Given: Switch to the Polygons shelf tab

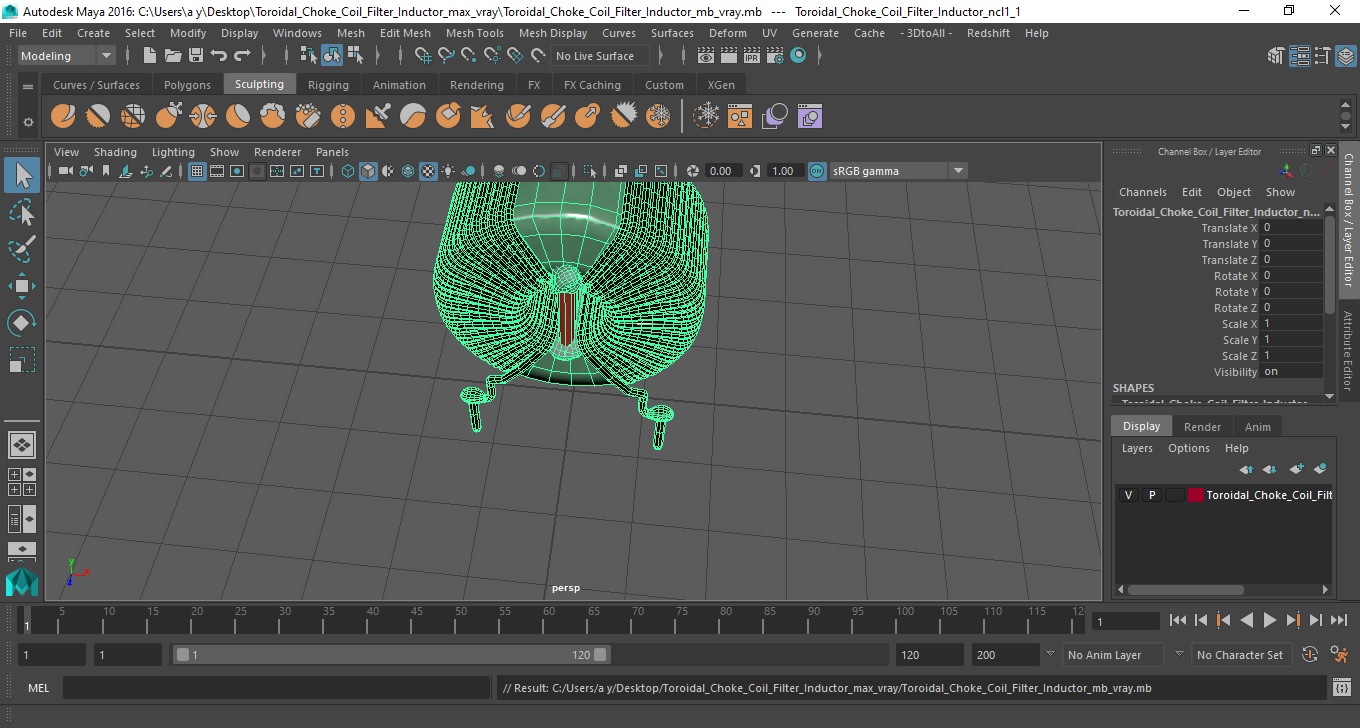Looking at the screenshot, I should pos(187,85).
